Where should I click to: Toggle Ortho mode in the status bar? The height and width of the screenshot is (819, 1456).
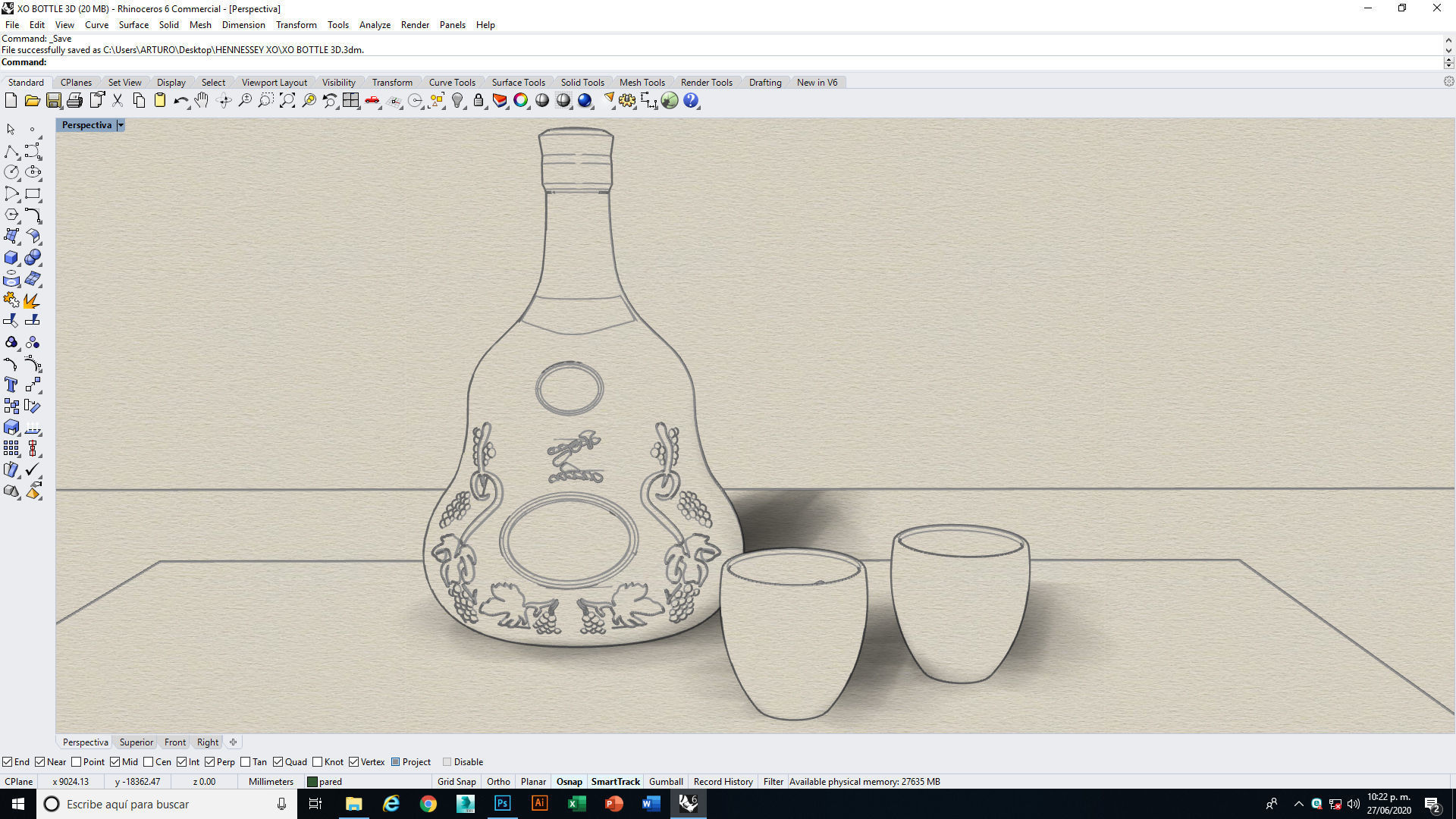click(x=498, y=782)
